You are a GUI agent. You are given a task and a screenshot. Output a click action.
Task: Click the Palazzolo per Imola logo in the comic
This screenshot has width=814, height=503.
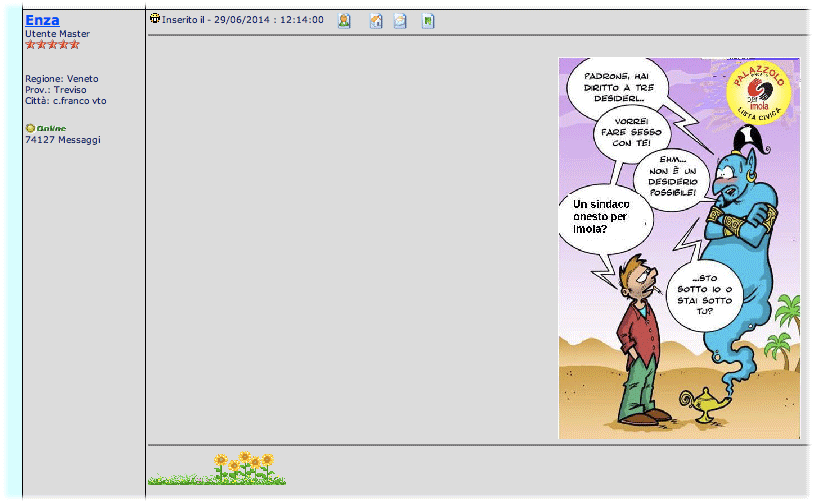coord(758,92)
